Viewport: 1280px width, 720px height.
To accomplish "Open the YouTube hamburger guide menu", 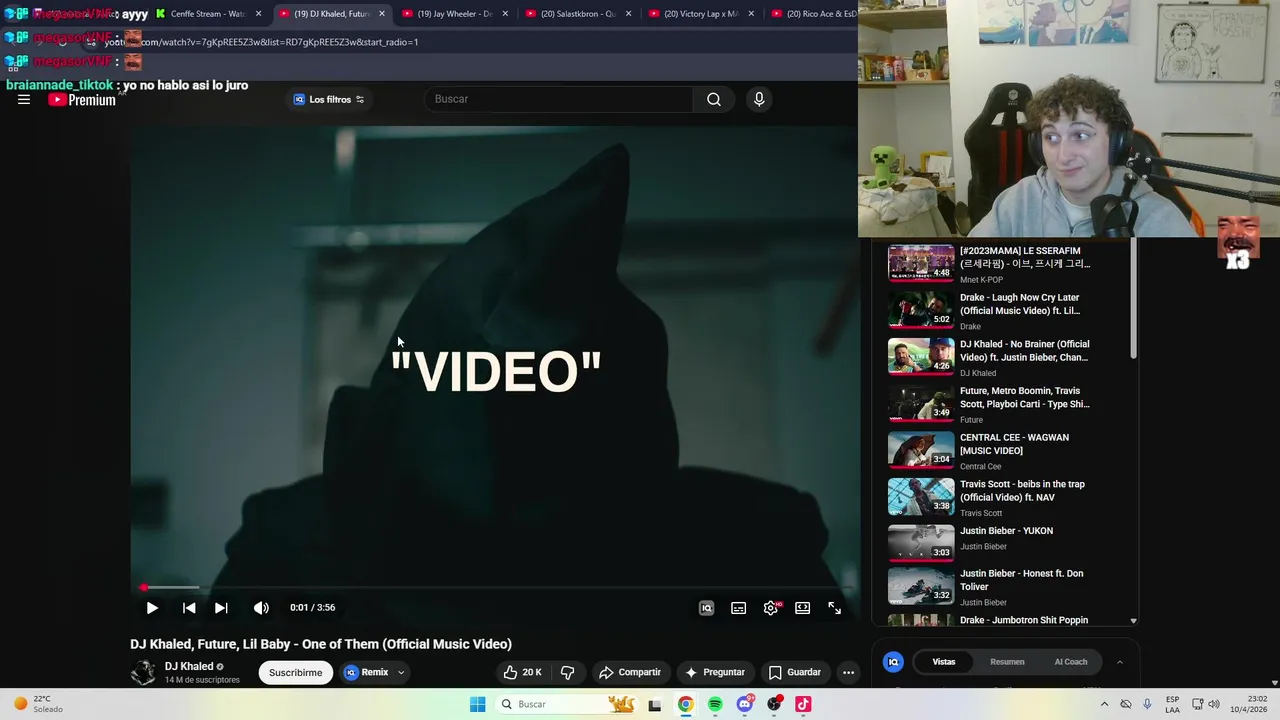I will (x=24, y=99).
